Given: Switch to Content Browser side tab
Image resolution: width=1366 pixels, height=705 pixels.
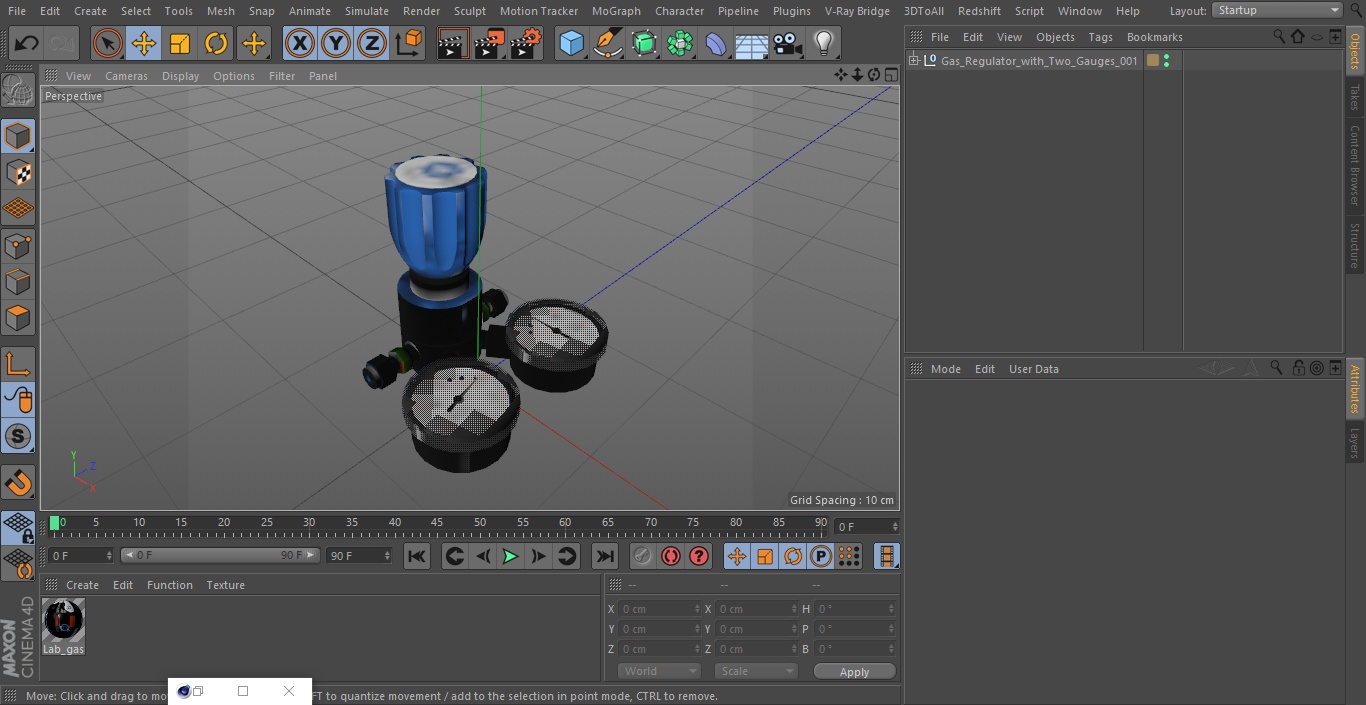Looking at the screenshot, I should (1355, 165).
